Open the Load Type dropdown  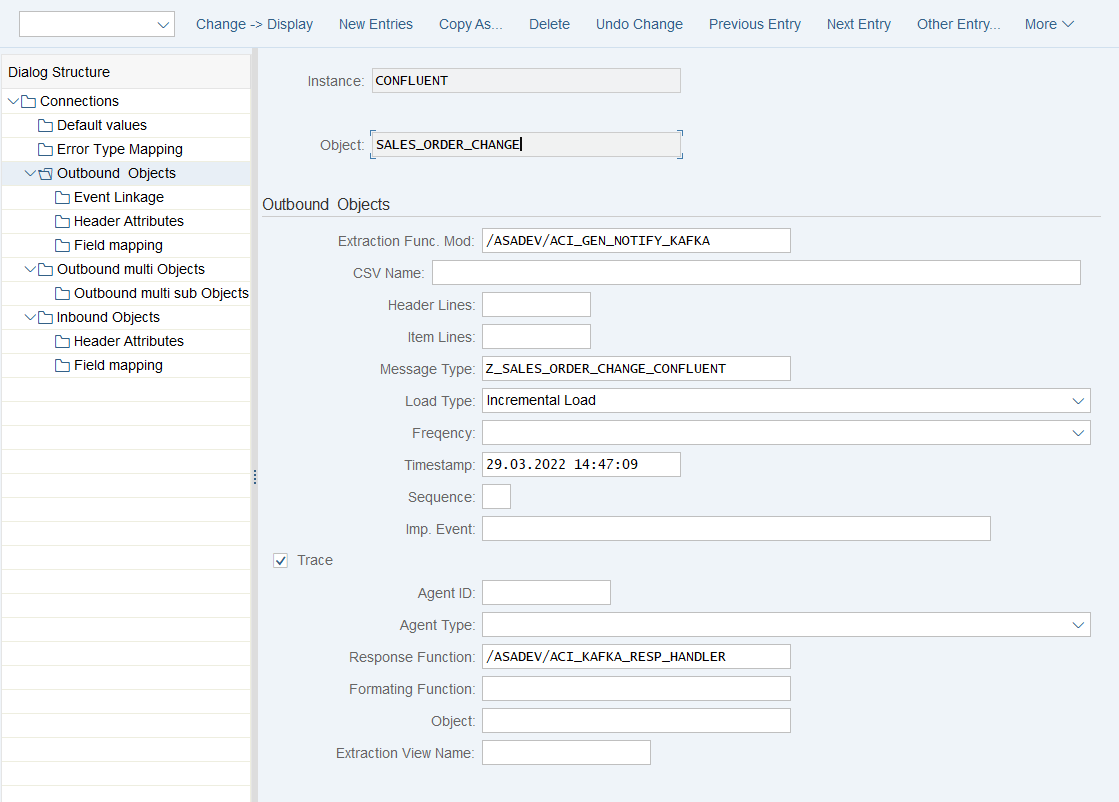1078,401
